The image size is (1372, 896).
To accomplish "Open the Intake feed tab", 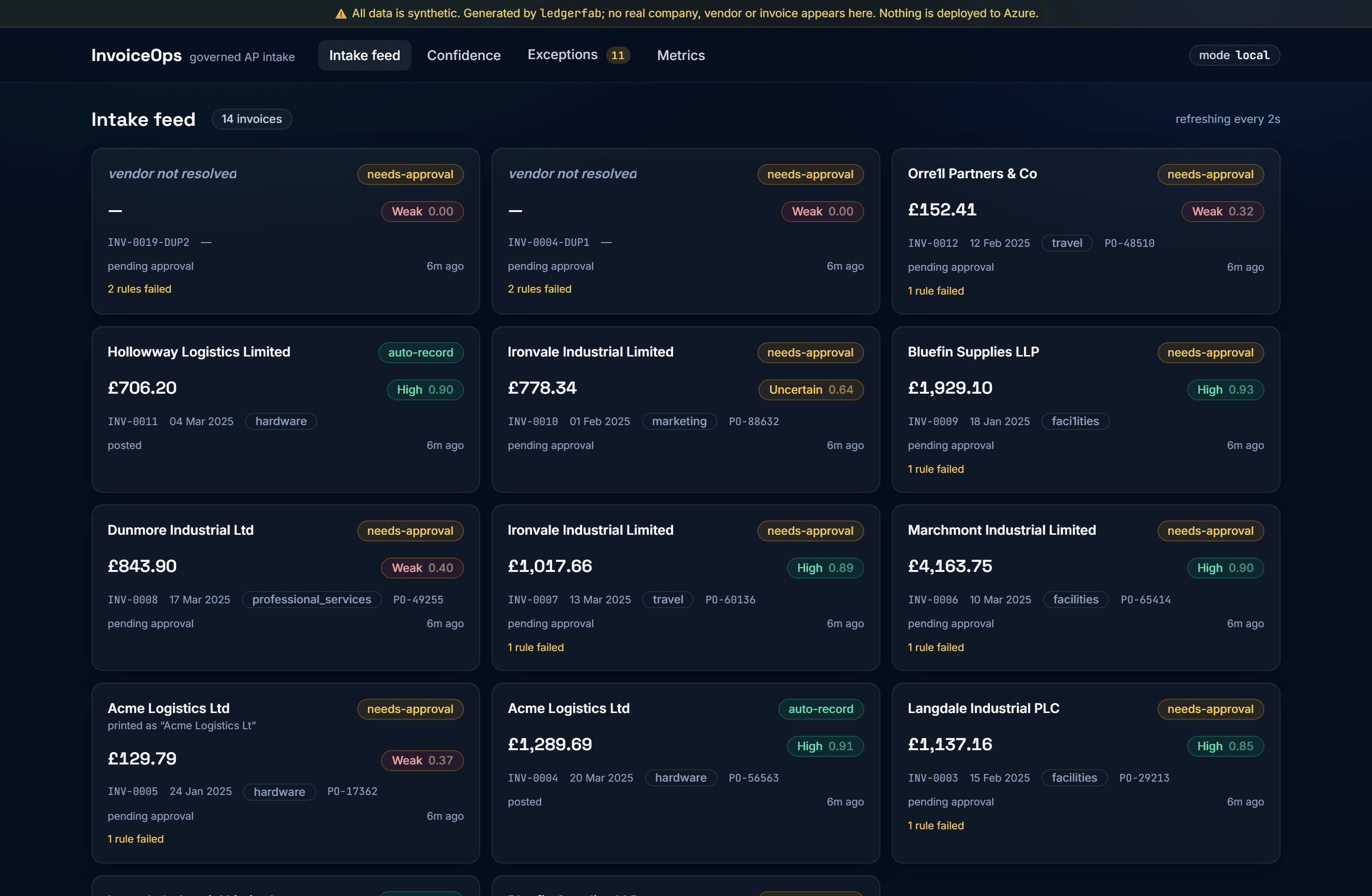I will [364, 55].
